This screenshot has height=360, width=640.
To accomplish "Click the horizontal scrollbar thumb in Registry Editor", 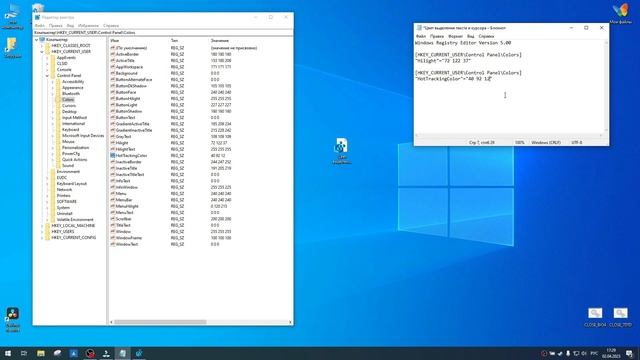I will pyautogui.click(x=160, y=322).
